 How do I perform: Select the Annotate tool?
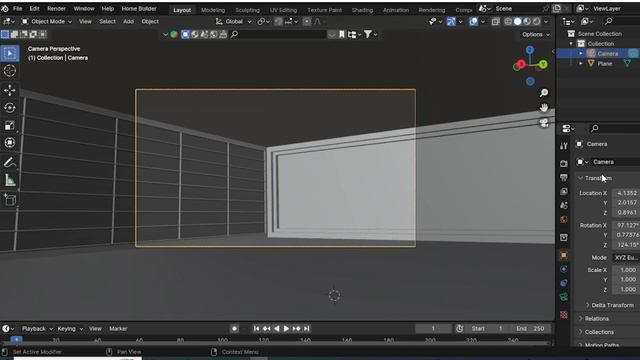[10, 162]
